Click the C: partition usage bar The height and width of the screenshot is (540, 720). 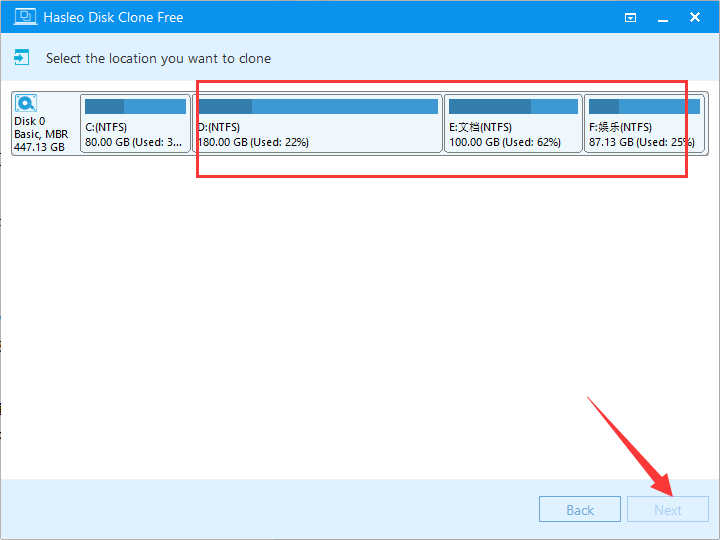tap(135, 107)
